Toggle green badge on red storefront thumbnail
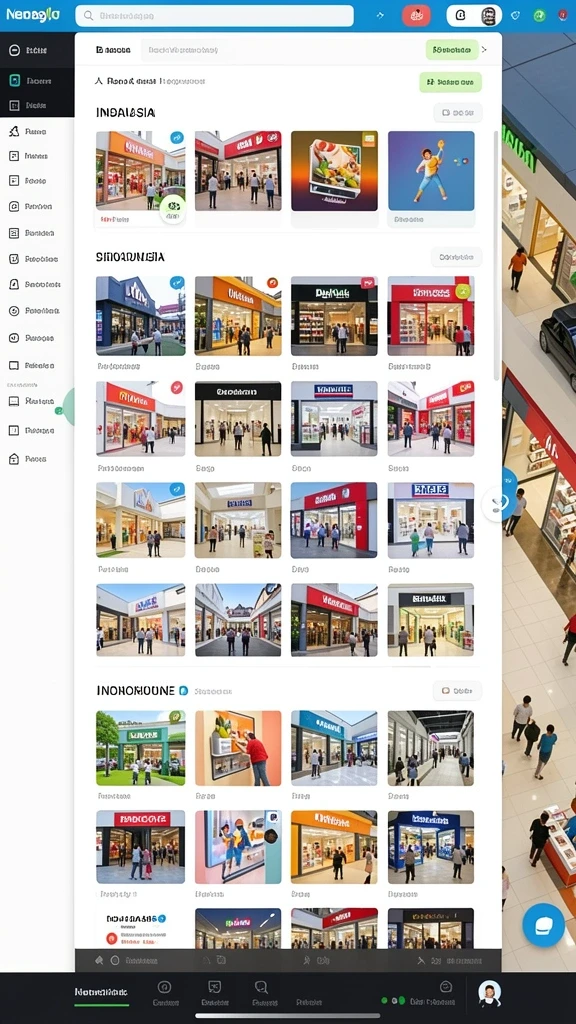The image size is (576, 1024). [x=462, y=290]
